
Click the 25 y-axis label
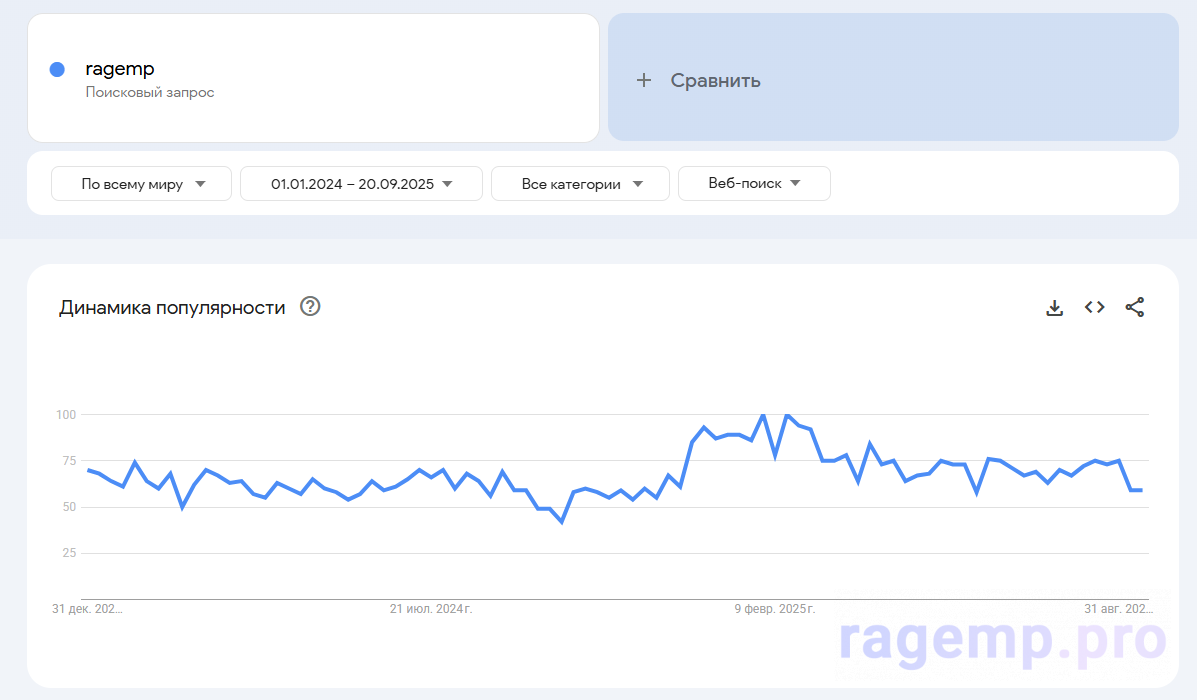pyautogui.click(x=69, y=553)
